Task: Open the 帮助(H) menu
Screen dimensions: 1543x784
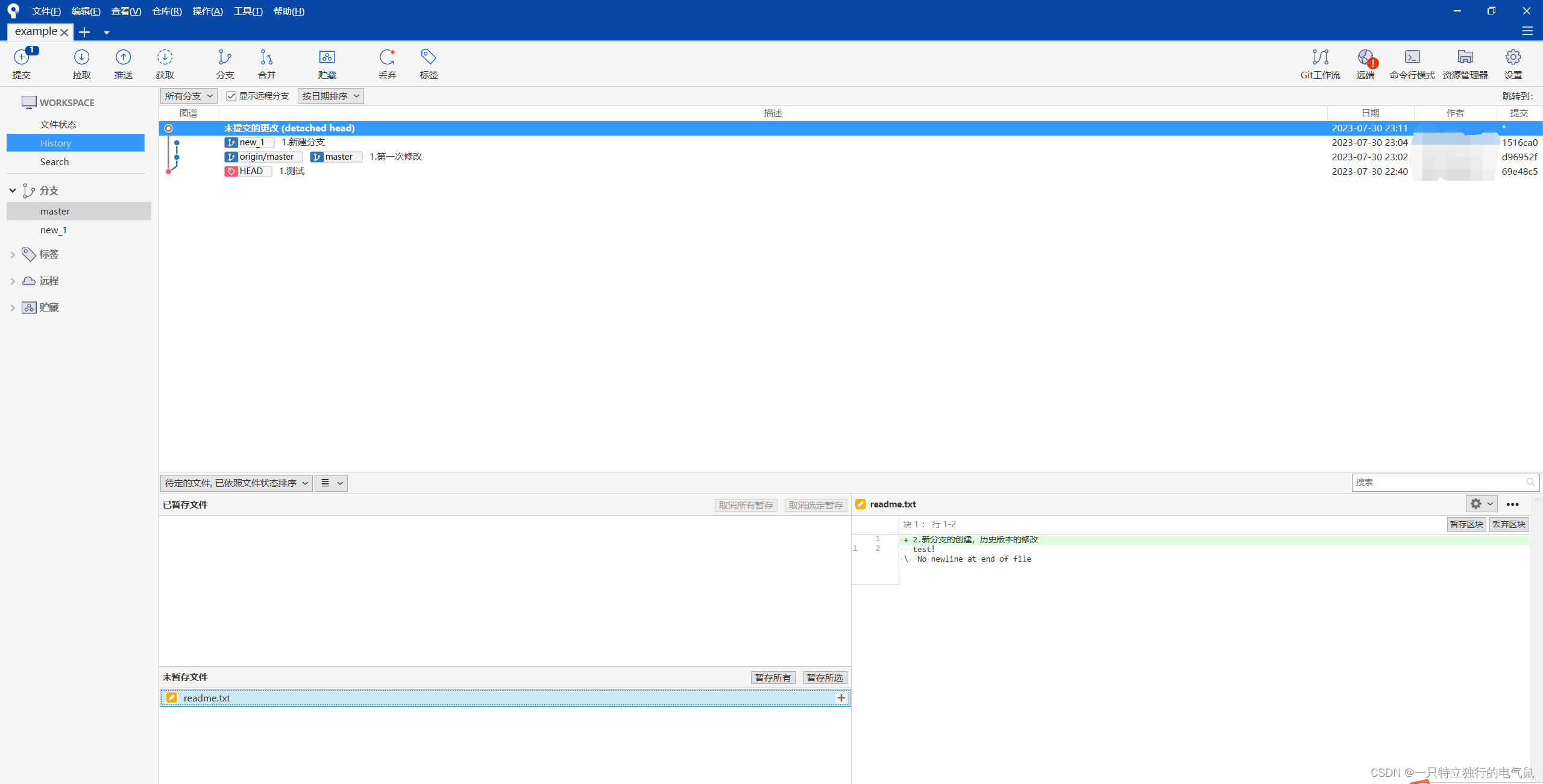Action: [289, 11]
